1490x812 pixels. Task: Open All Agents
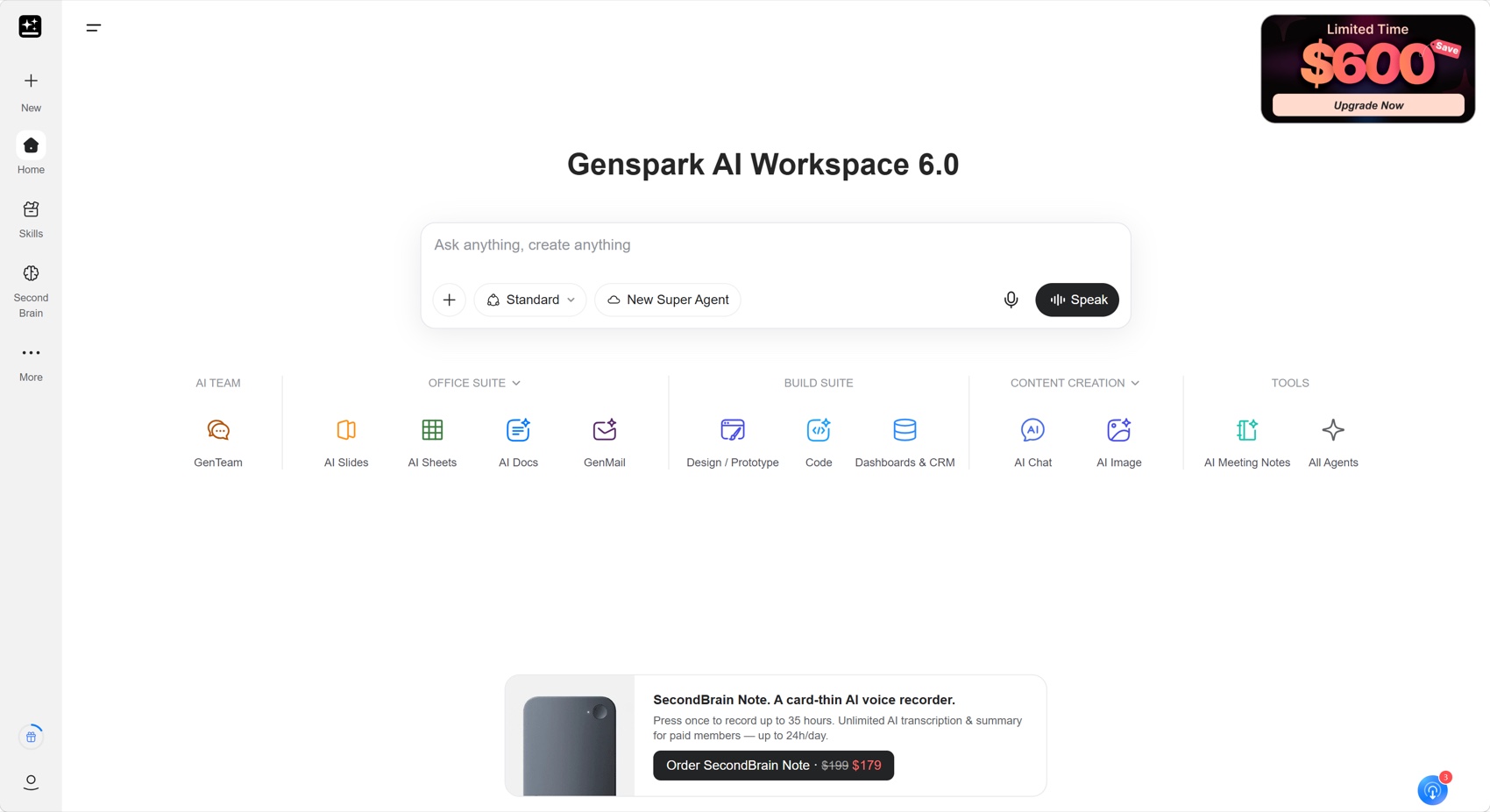point(1333,443)
